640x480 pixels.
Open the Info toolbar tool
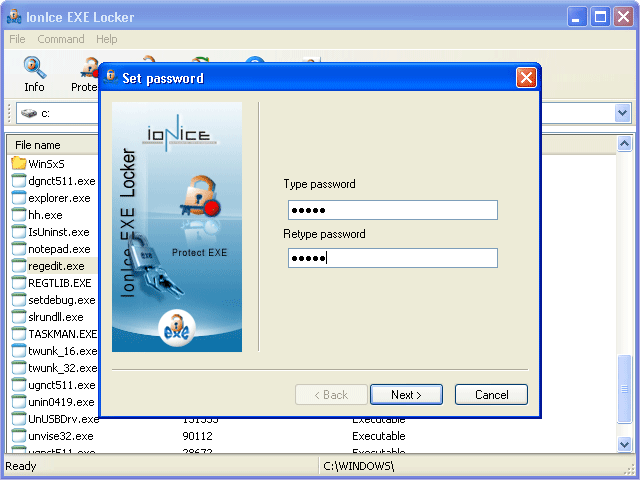(34, 74)
